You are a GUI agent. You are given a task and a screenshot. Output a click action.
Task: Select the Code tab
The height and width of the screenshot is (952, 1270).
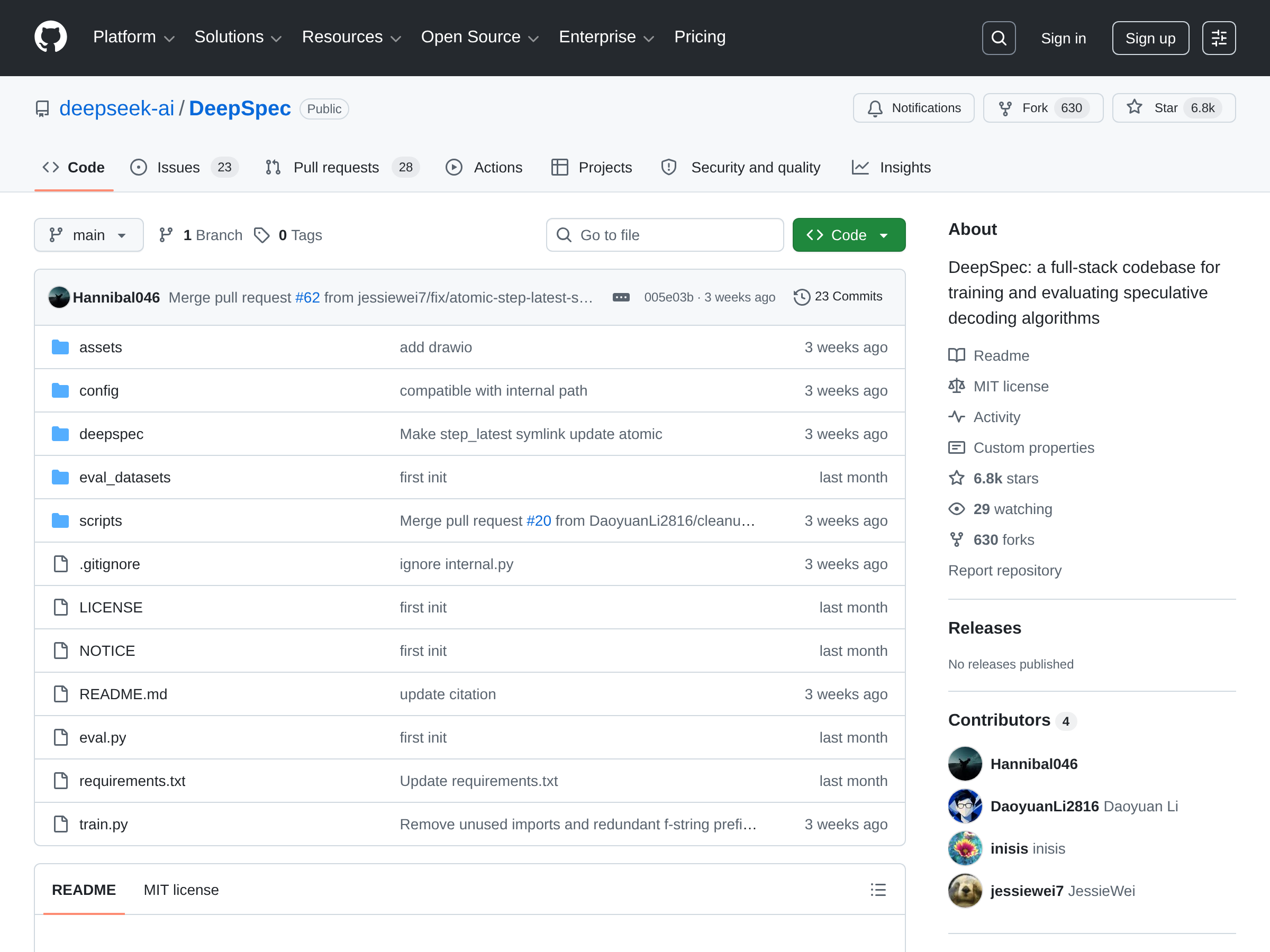(x=74, y=168)
